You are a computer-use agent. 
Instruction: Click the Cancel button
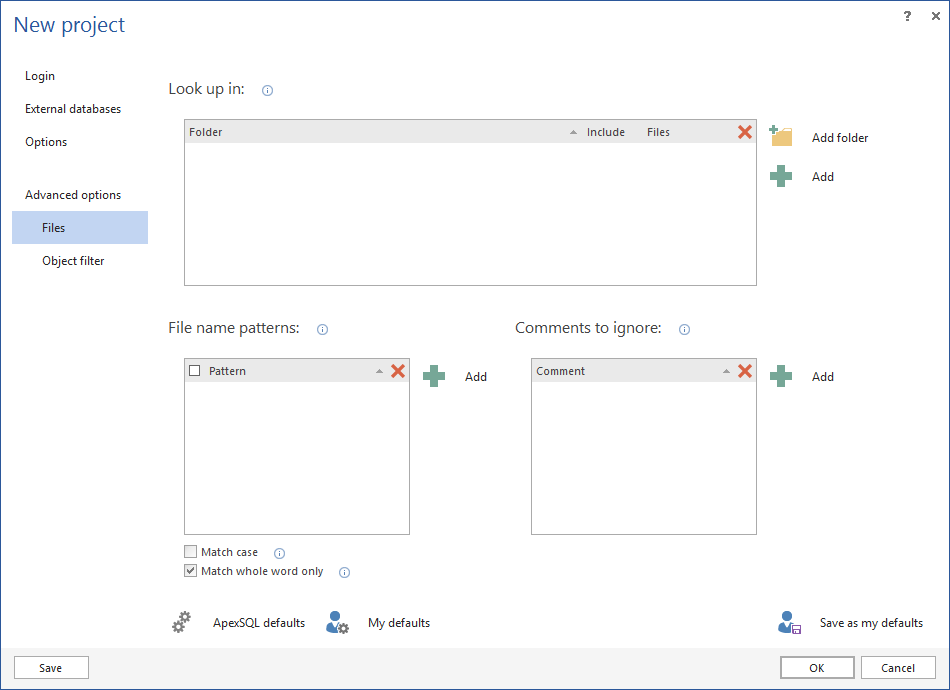pos(897,668)
